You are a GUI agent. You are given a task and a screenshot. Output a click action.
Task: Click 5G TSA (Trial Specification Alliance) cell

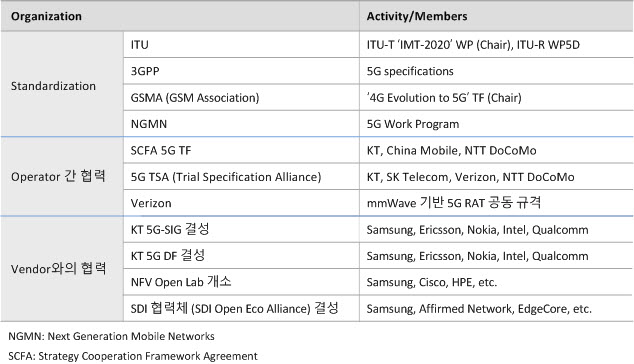click(x=241, y=177)
